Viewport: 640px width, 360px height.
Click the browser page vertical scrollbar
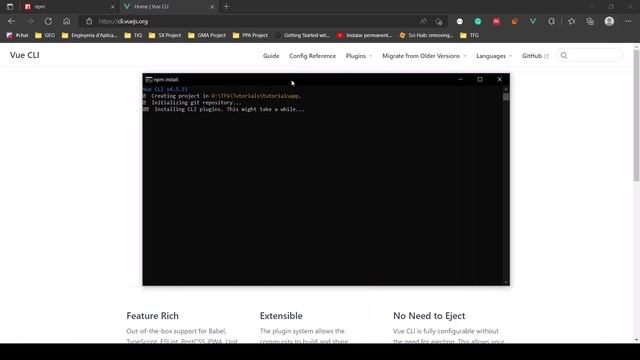click(636, 116)
